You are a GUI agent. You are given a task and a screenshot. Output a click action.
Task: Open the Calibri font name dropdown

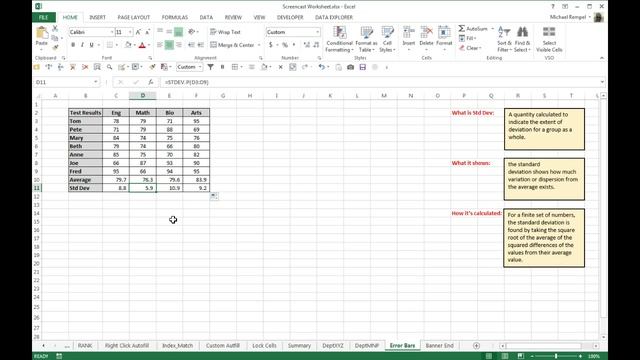[x=111, y=32]
